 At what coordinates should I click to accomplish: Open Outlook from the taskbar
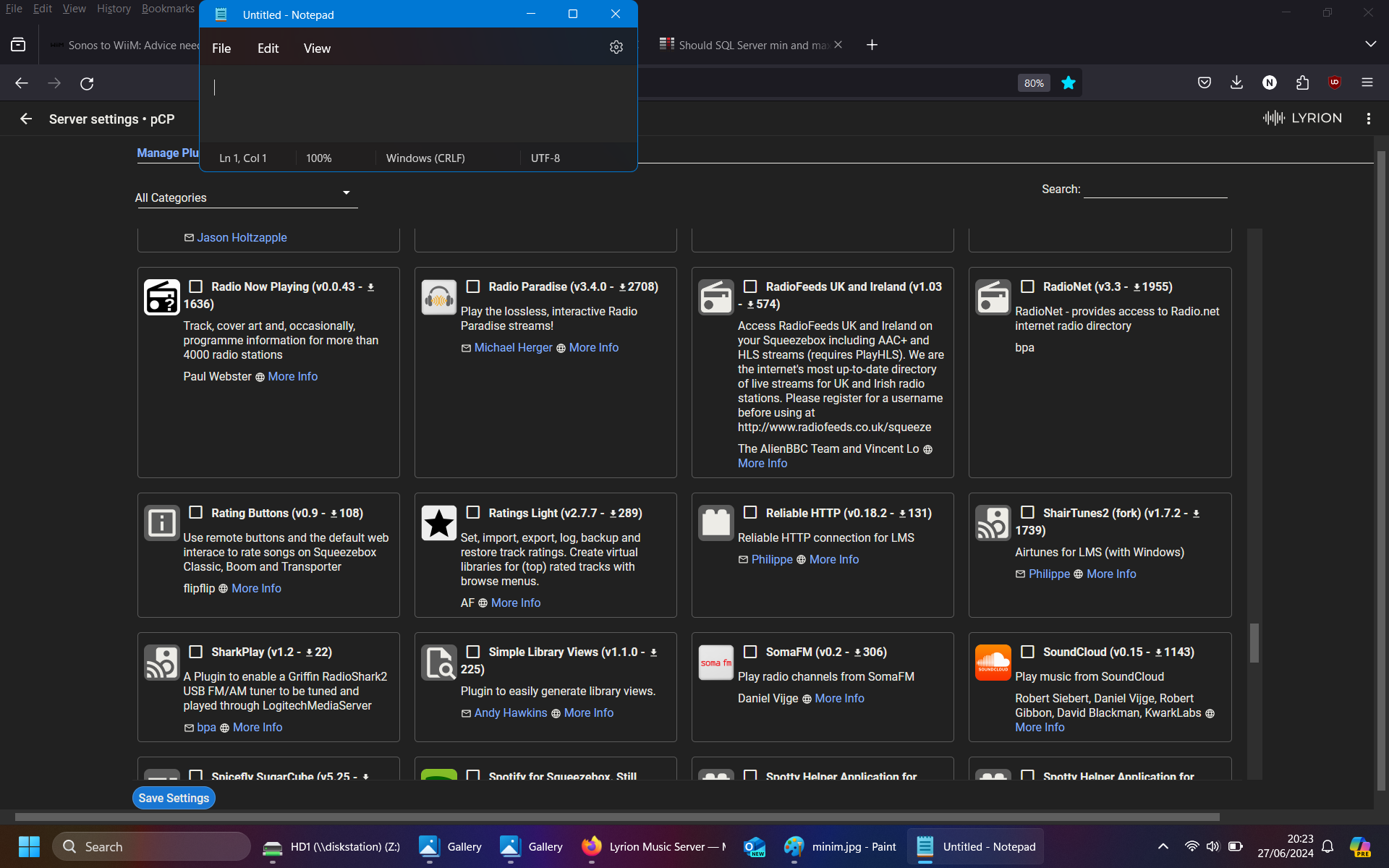point(754,846)
